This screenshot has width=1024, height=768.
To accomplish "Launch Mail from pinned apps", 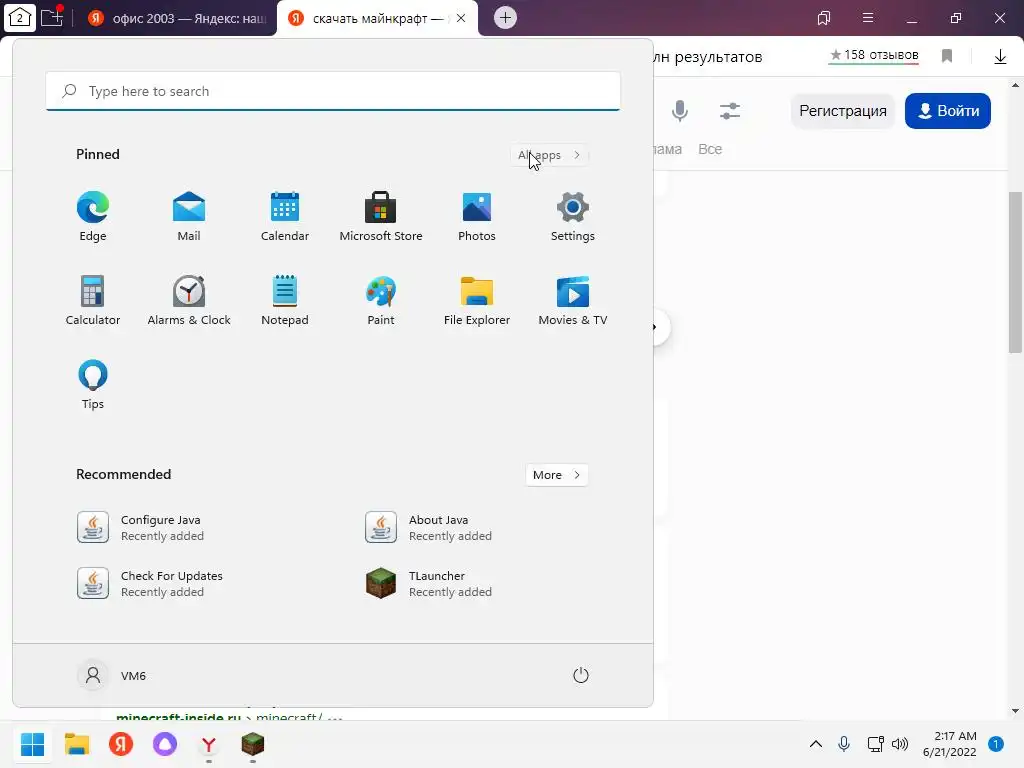I will coord(189,217).
